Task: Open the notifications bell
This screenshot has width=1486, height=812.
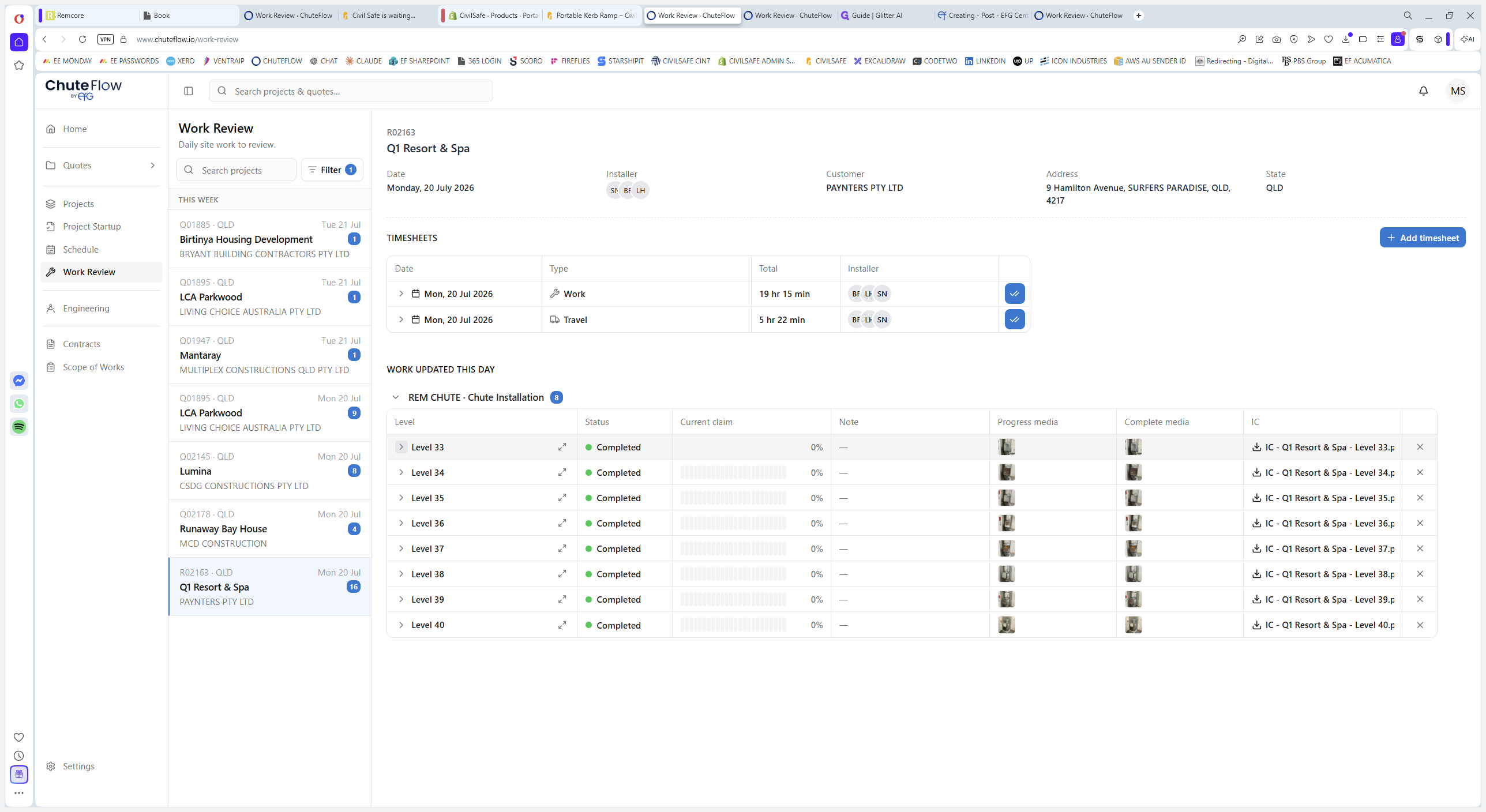Action: point(1423,91)
